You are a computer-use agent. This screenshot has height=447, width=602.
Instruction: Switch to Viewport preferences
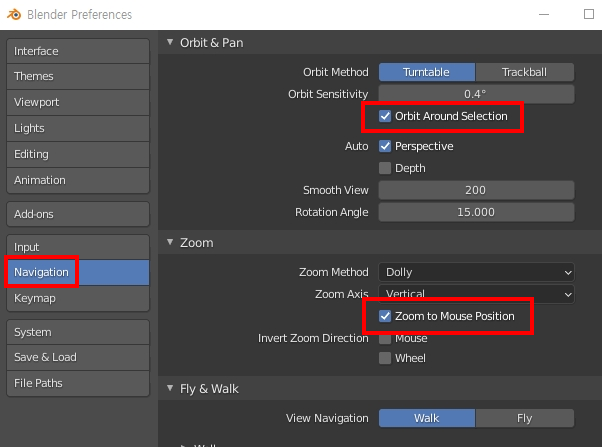pos(78,102)
